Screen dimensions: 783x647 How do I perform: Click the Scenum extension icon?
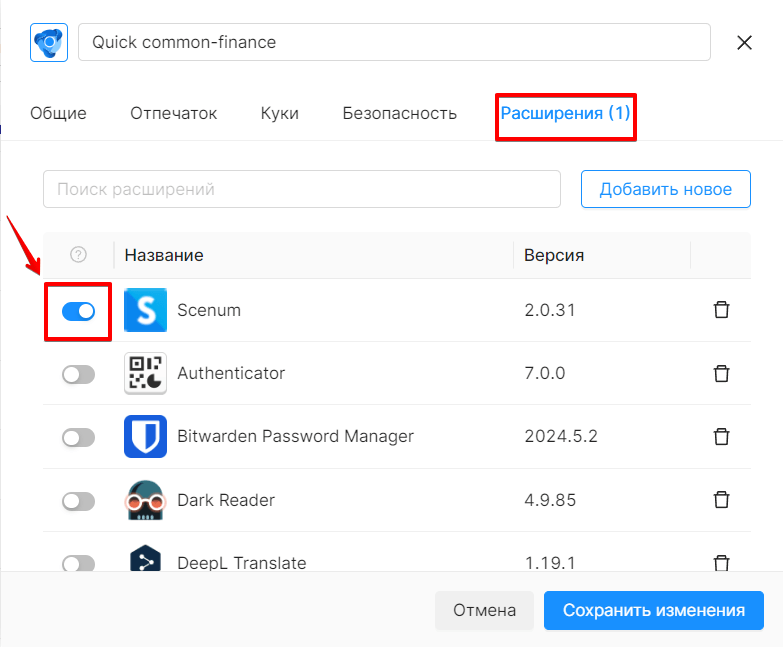(x=145, y=310)
